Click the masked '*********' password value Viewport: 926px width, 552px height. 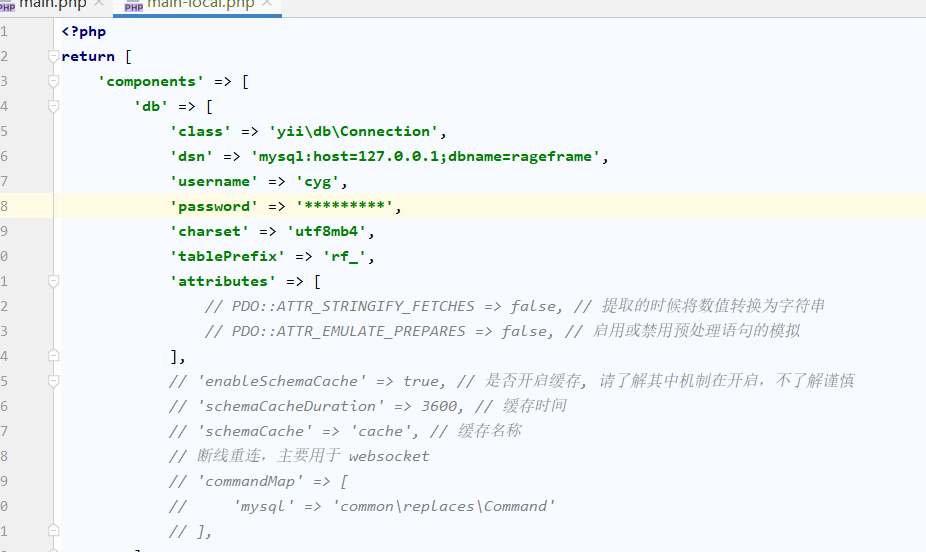344,206
